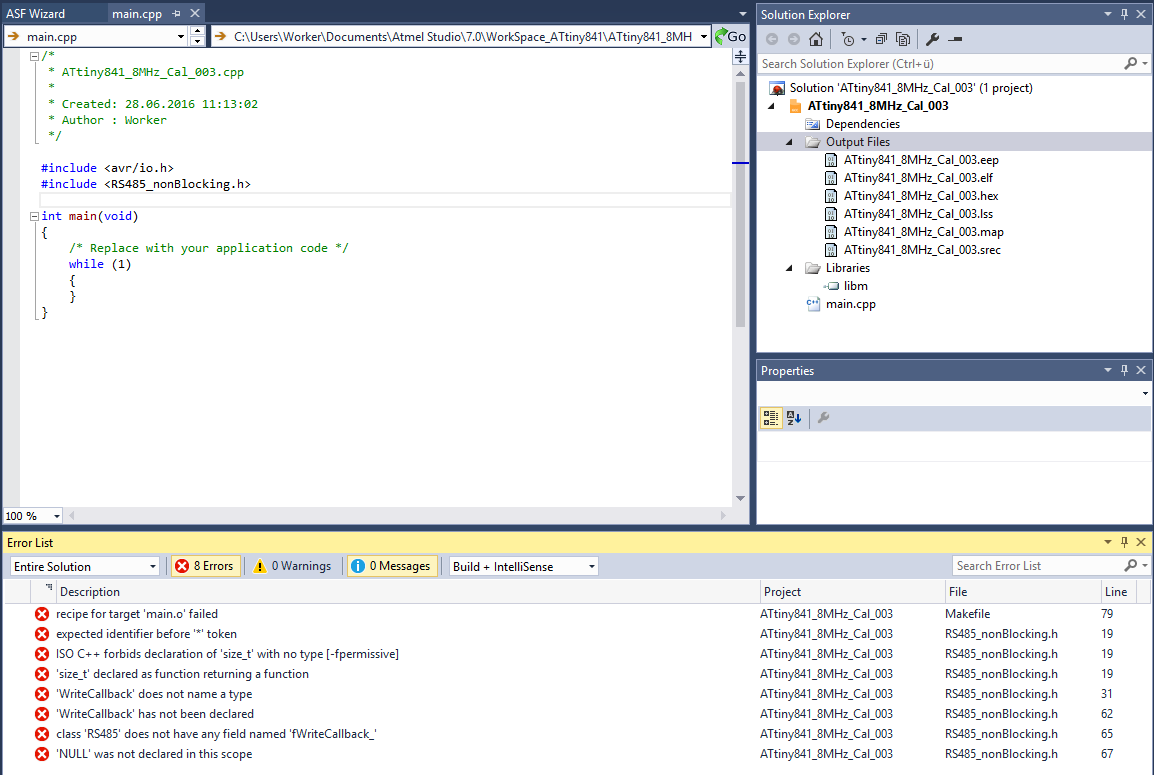The height and width of the screenshot is (775, 1154).
Task: Click the Pending Changes Filter clock icon
Action: point(848,39)
